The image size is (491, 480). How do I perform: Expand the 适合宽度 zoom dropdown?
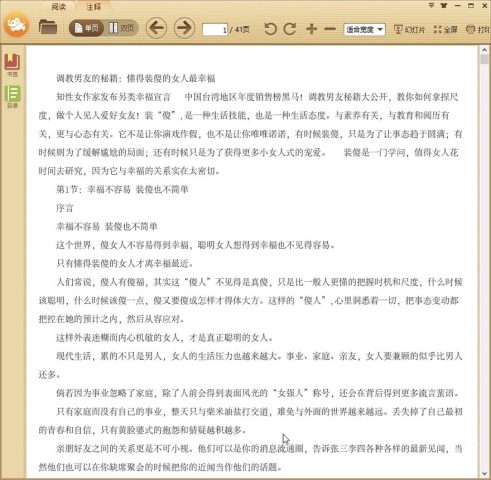[x=364, y=30]
